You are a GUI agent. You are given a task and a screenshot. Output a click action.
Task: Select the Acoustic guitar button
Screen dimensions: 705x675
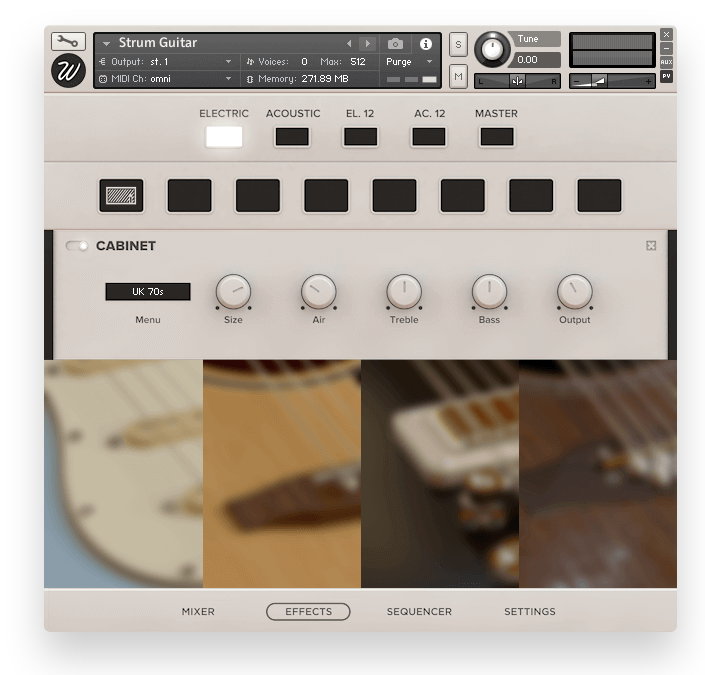[x=292, y=137]
